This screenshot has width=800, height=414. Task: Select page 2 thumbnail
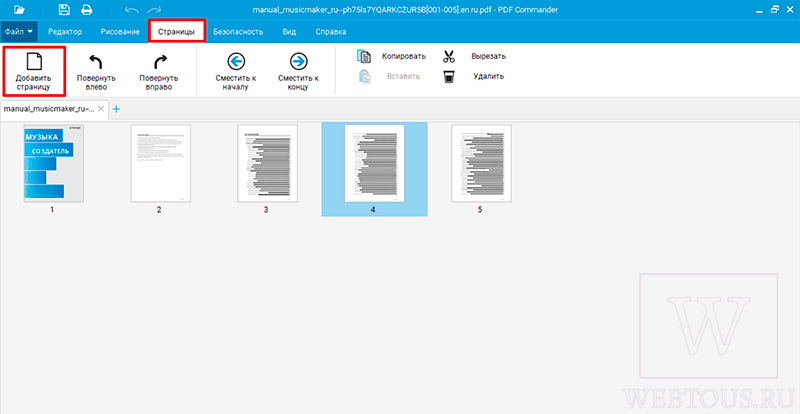[160, 163]
